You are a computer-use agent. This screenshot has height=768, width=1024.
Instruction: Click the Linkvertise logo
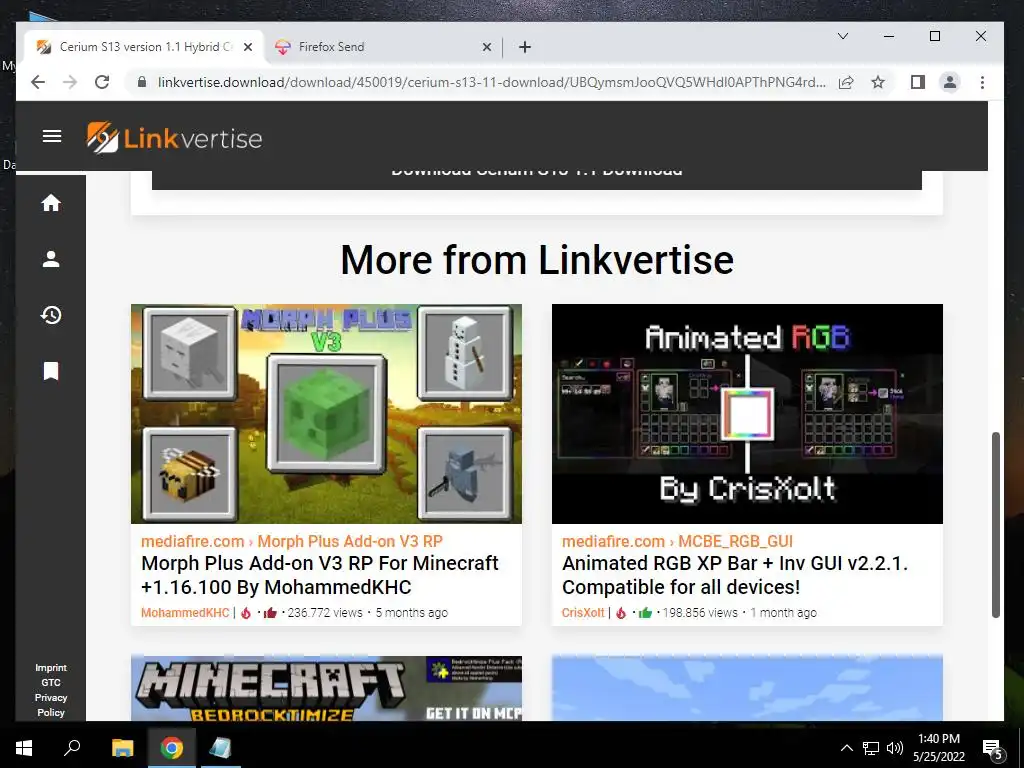(174, 138)
